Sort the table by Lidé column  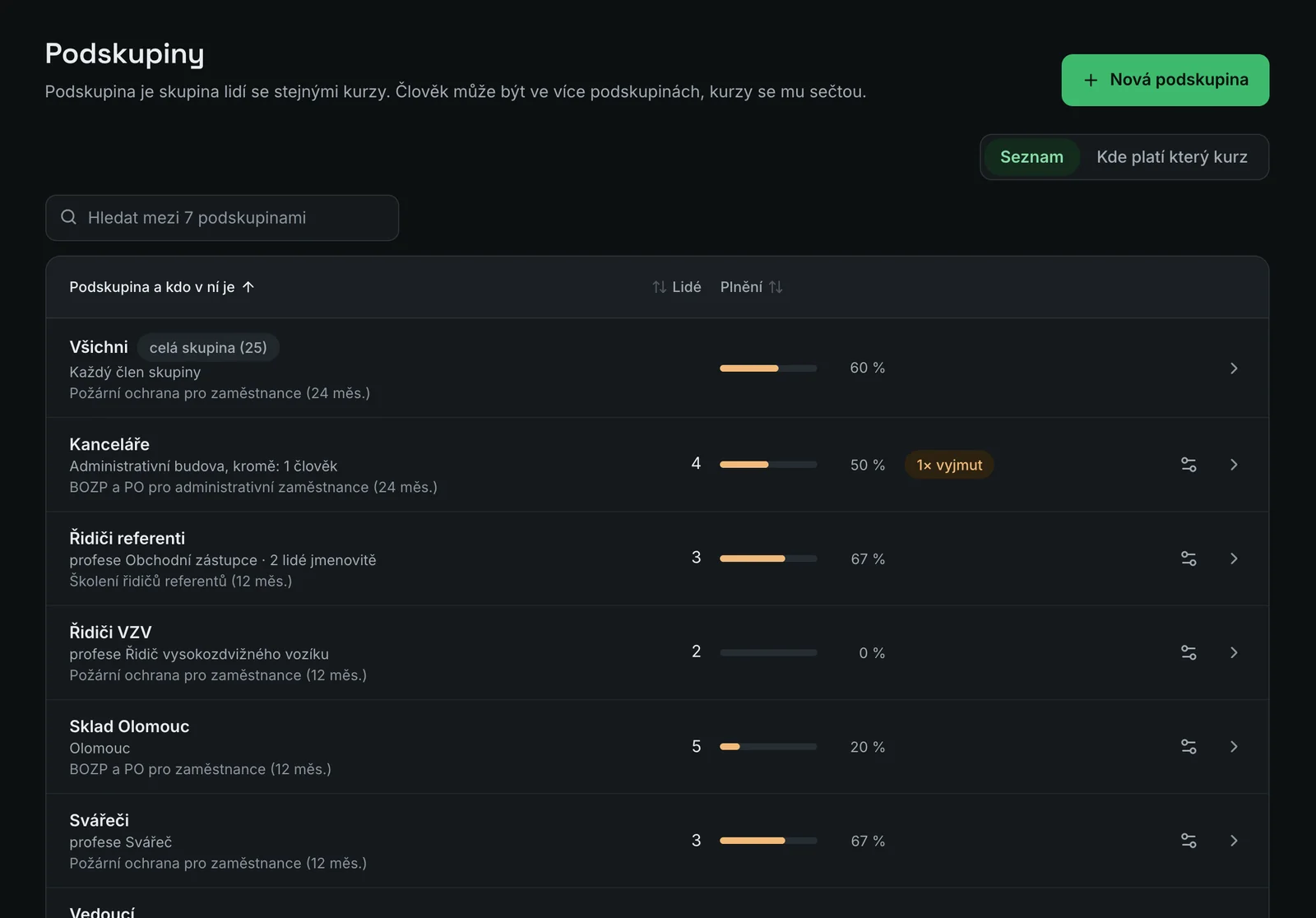coord(677,287)
